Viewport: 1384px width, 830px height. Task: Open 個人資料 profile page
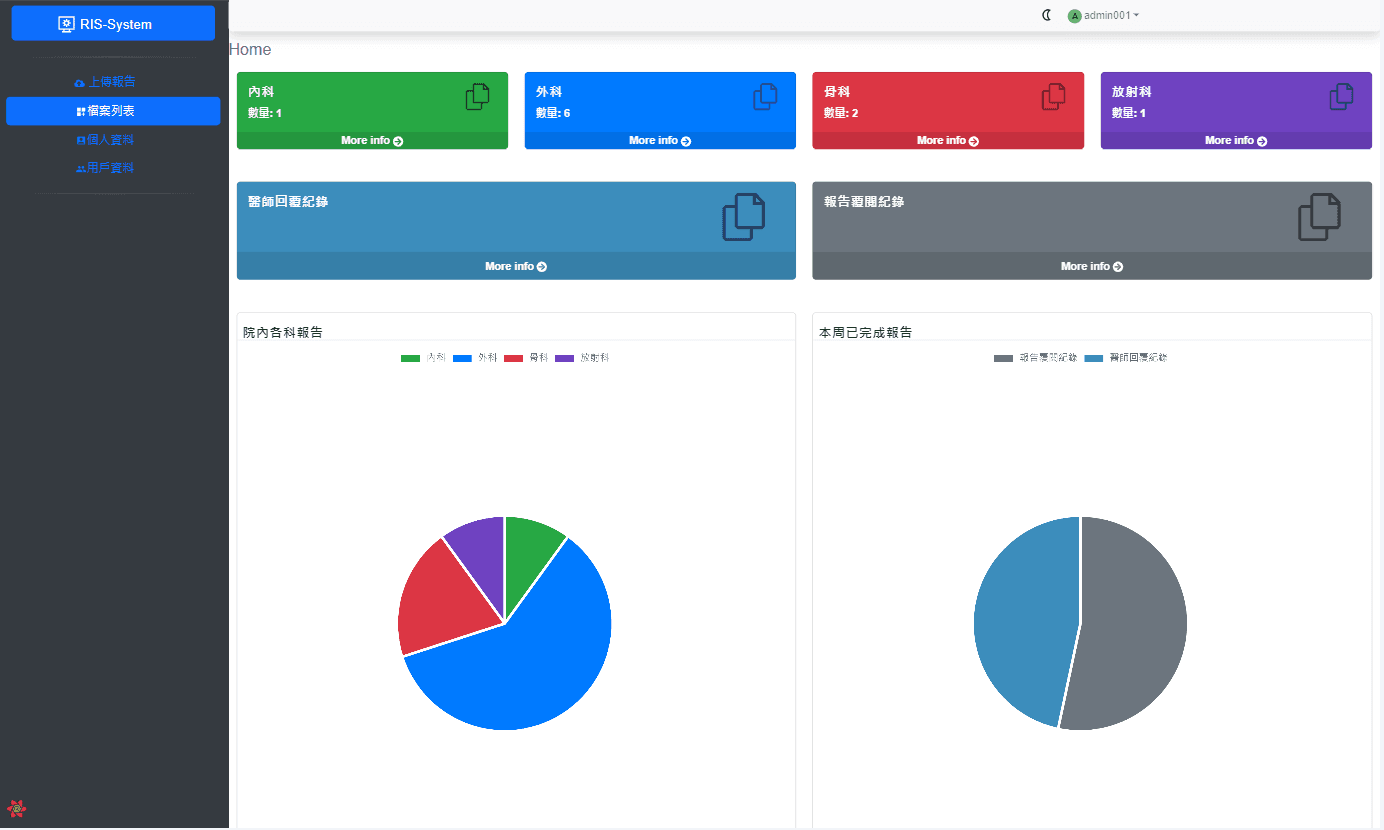point(105,140)
